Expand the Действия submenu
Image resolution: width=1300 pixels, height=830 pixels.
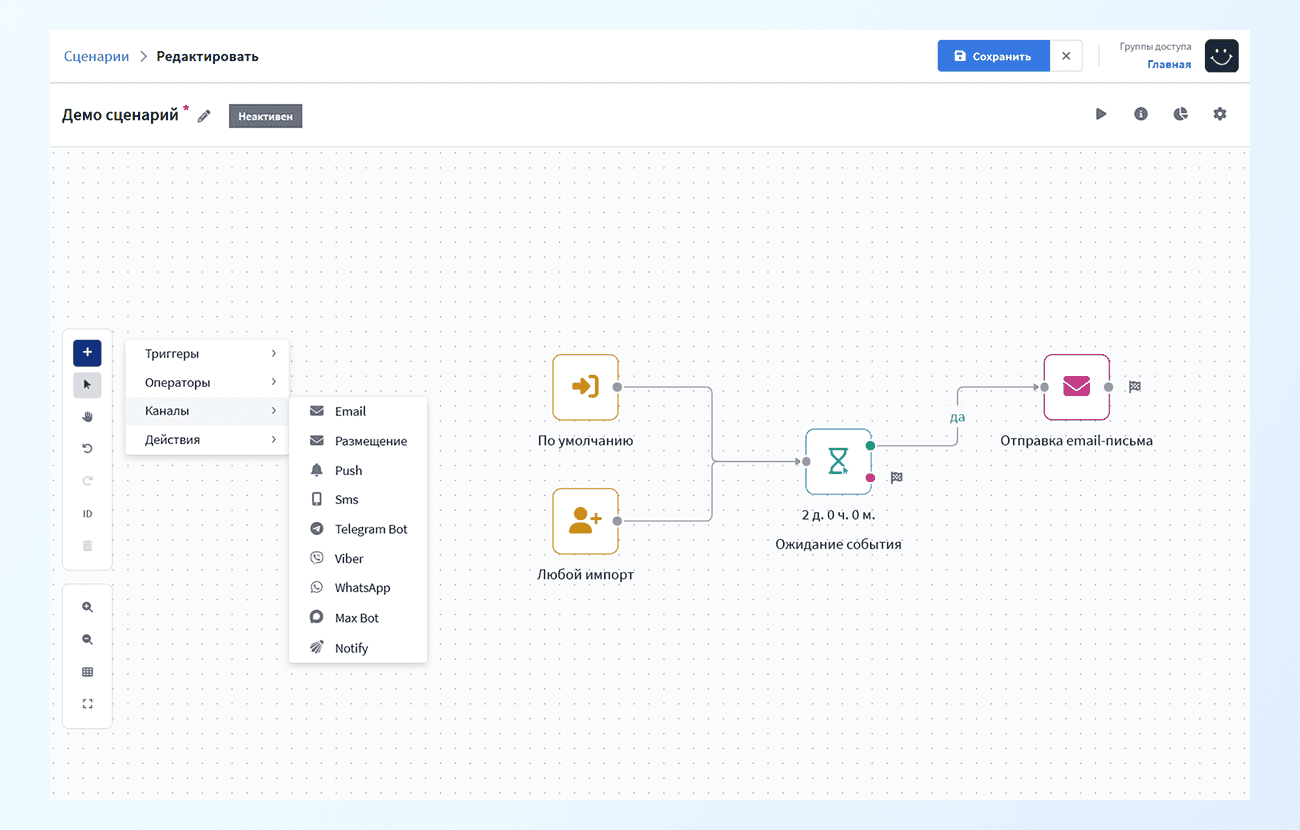(x=207, y=440)
